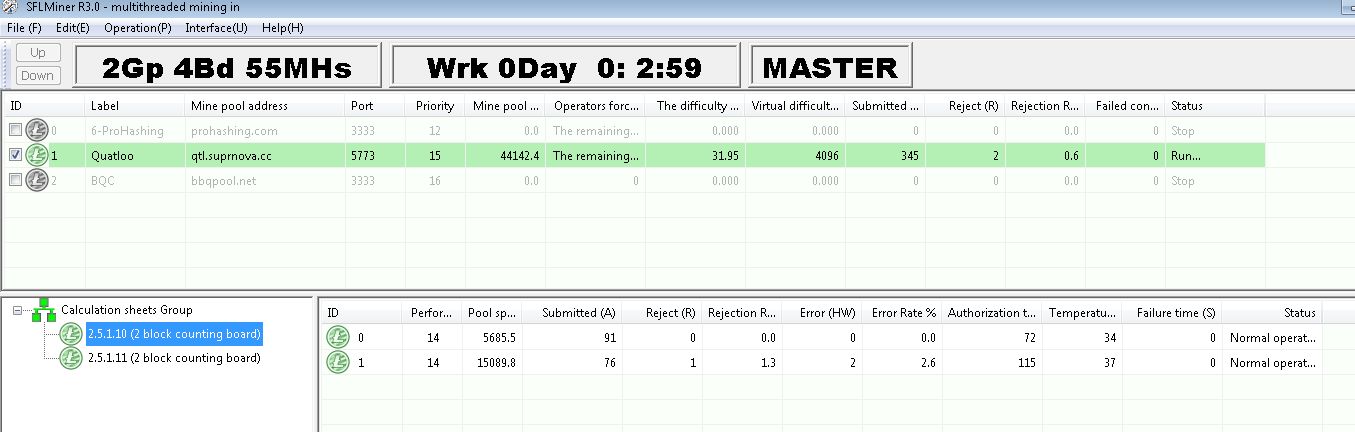Enable the BQC pool checkbox
The image size is (1355, 432).
point(15,181)
